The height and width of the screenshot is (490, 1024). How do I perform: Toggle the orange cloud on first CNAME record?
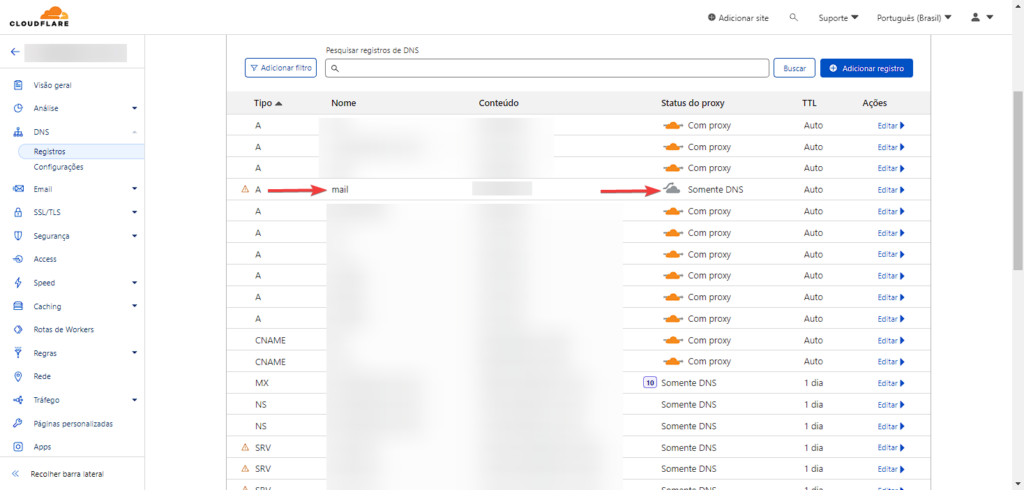[x=673, y=340]
